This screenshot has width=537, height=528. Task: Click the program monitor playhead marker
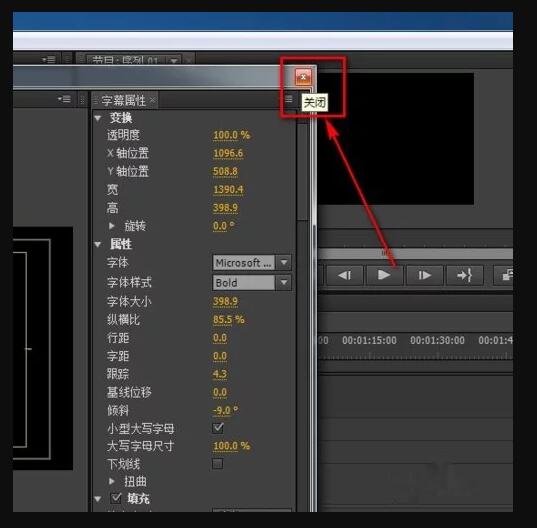click(x=387, y=253)
